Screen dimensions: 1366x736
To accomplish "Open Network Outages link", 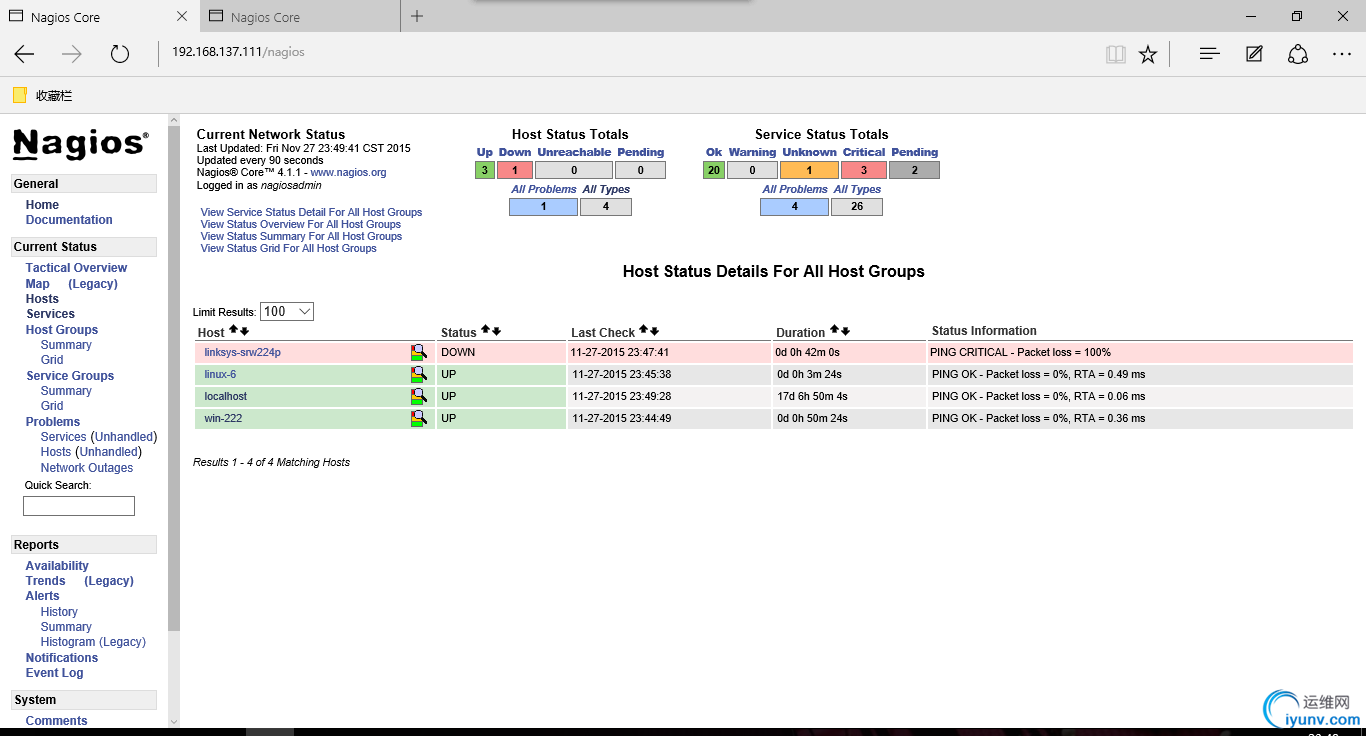I will [x=87, y=468].
